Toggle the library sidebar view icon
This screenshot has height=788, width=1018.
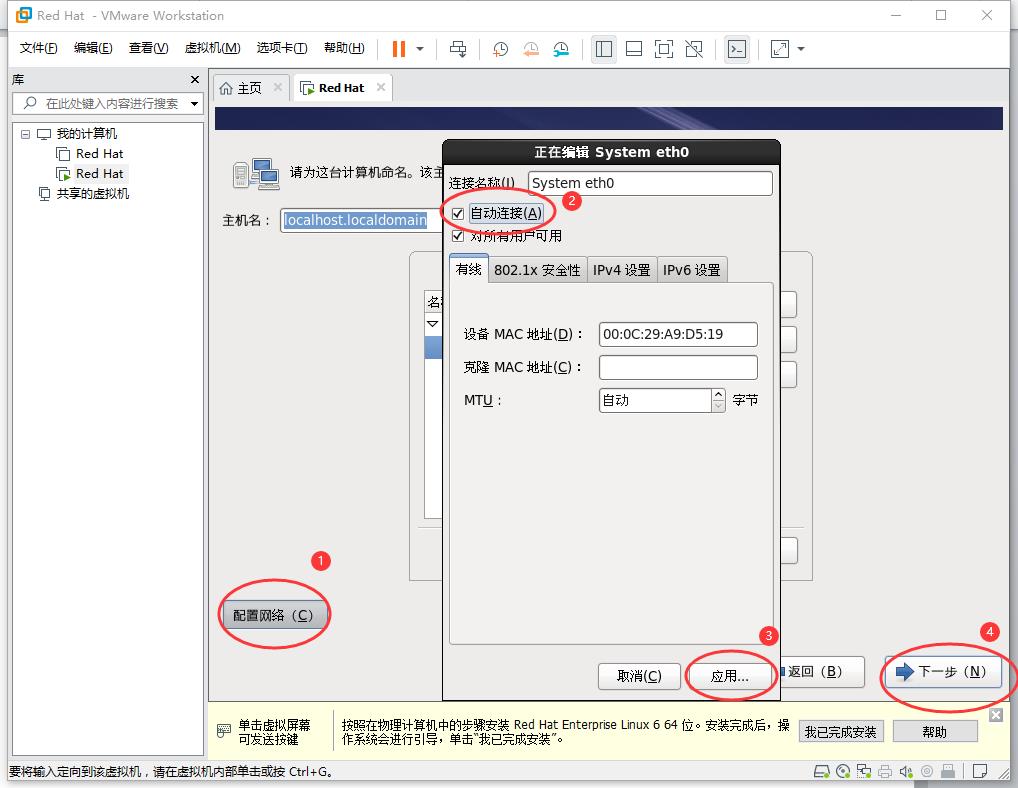604,49
